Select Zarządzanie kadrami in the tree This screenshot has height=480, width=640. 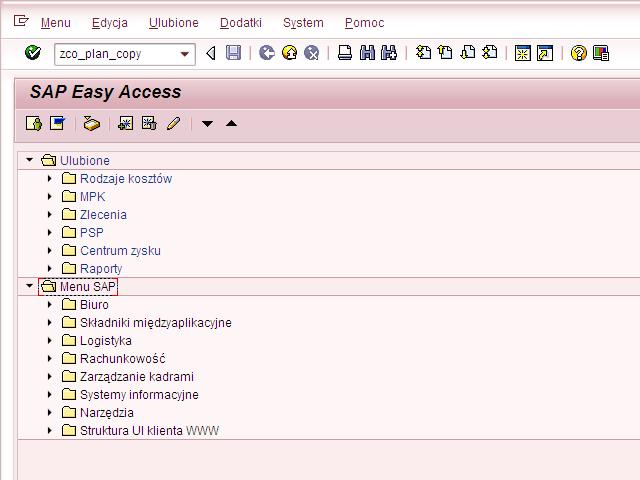[x=137, y=377]
